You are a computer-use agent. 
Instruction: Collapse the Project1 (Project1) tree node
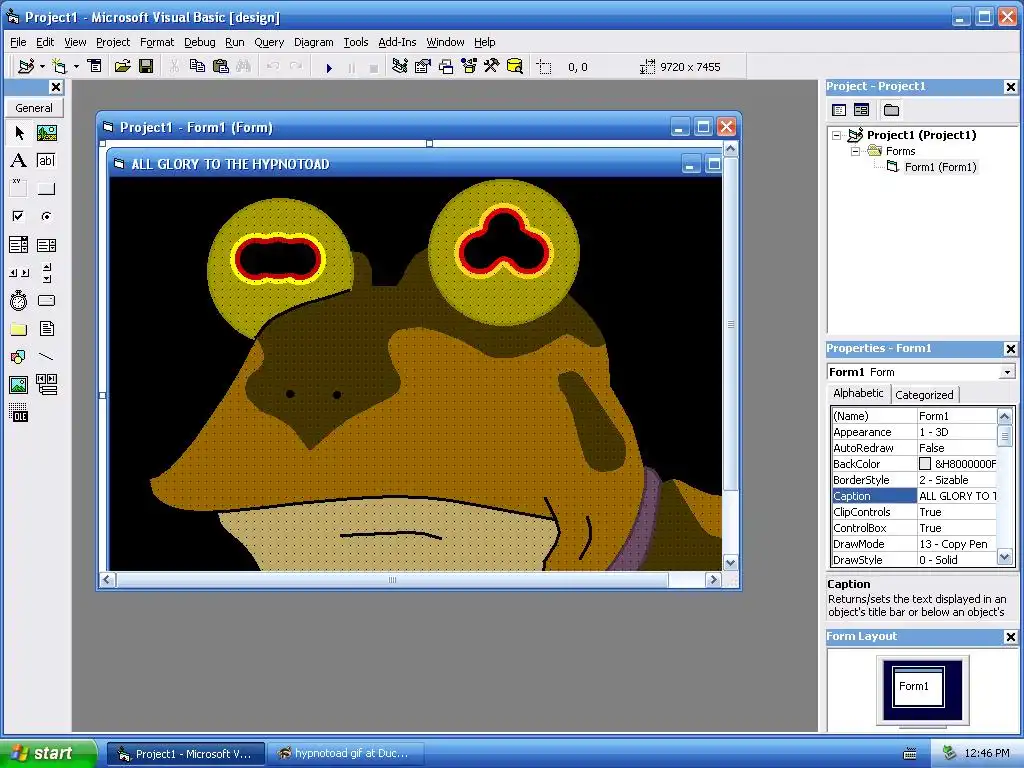tap(837, 135)
